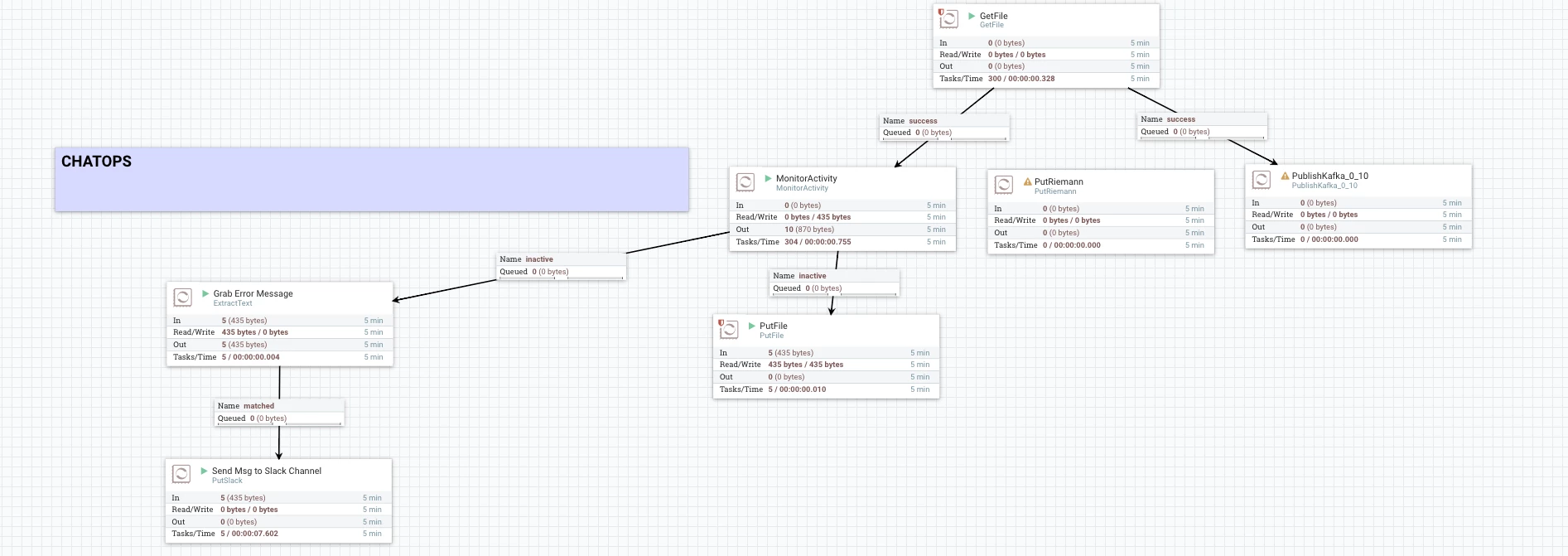
Task: Click the running status arrow beside MonitorActivity
Action: [x=768, y=178]
